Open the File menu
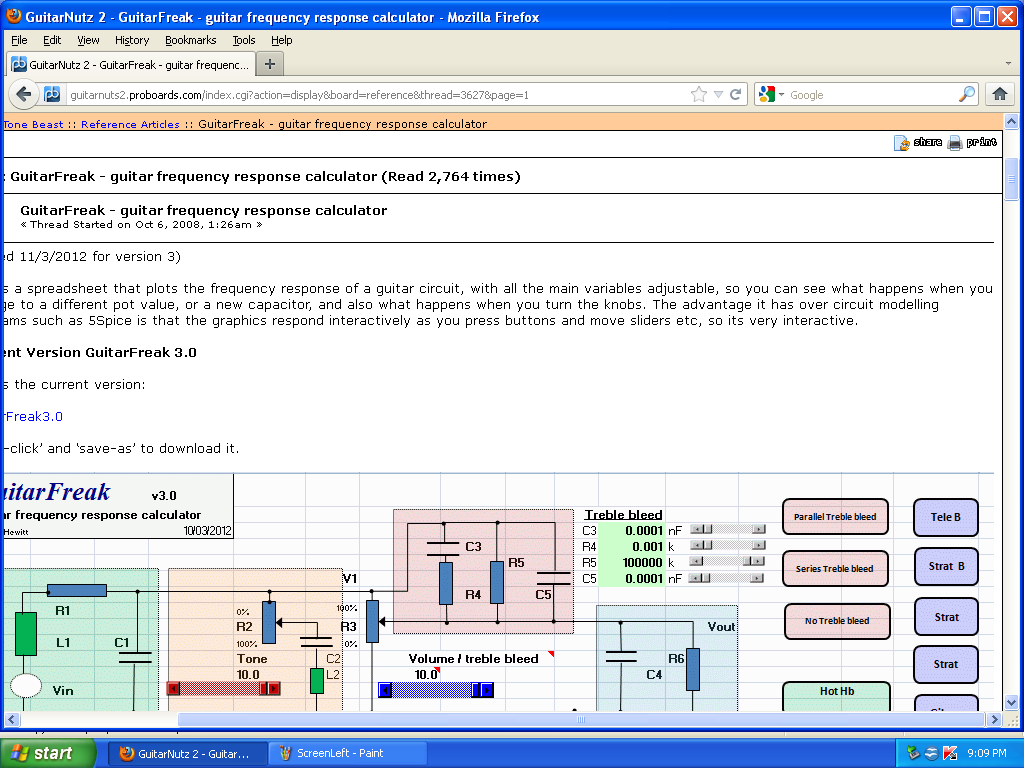The height and width of the screenshot is (768, 1024). 19,40
